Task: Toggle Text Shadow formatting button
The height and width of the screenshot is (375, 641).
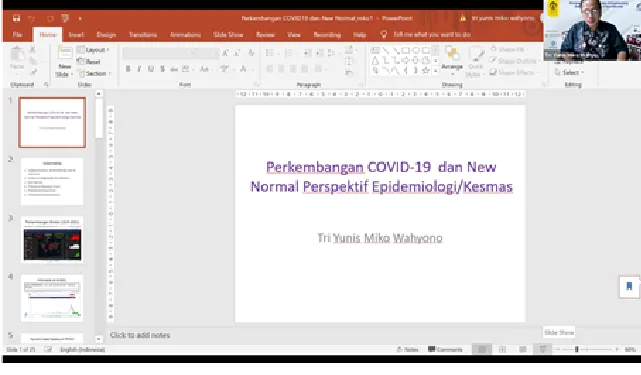Action: [162, 69]
